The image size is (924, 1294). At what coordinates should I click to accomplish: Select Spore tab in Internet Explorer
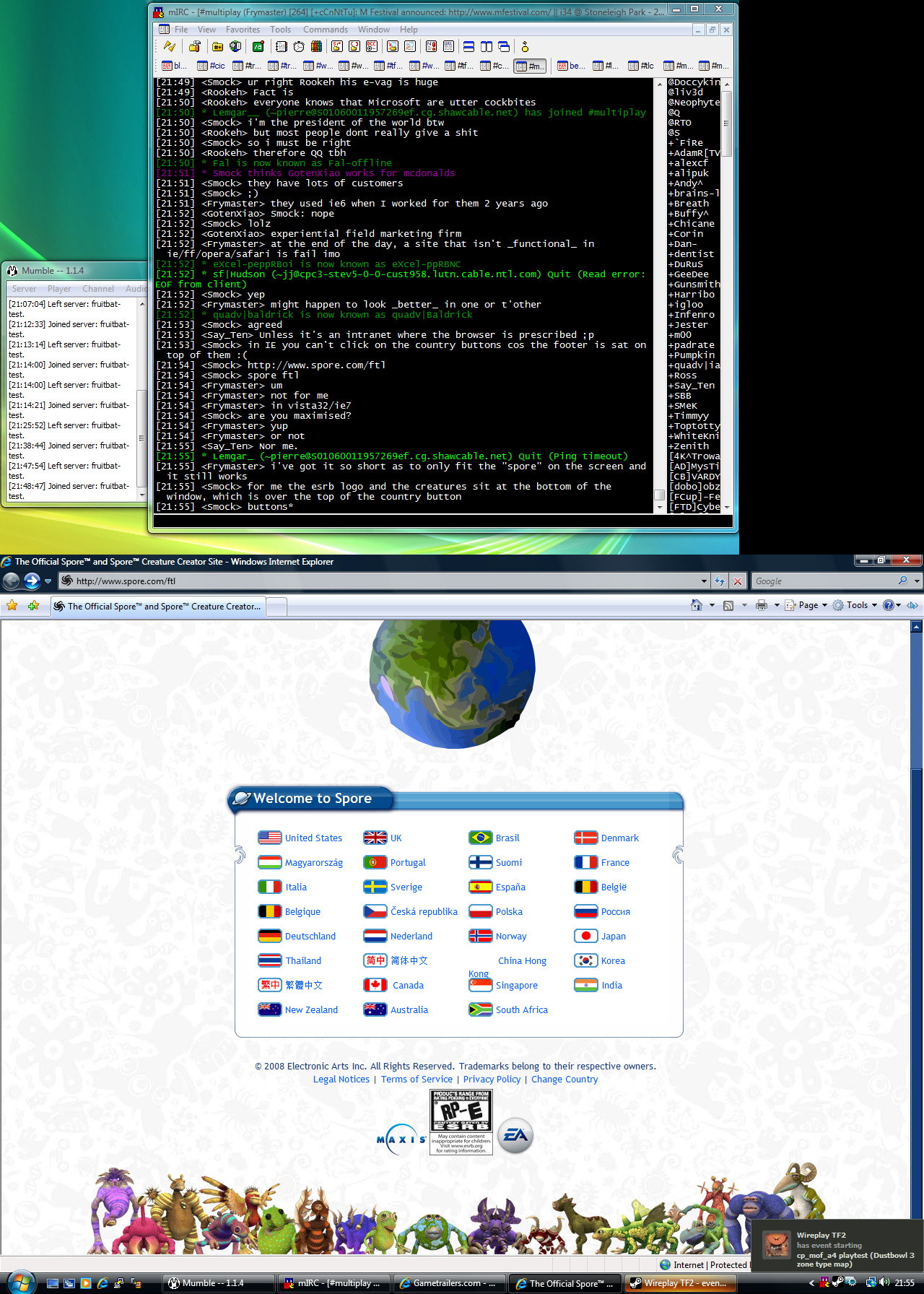158,606
